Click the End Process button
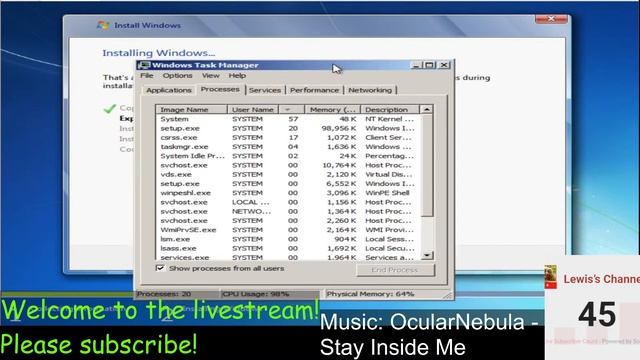Image resolution: width=640 pixels, height=360 pixels. [395, 270]
